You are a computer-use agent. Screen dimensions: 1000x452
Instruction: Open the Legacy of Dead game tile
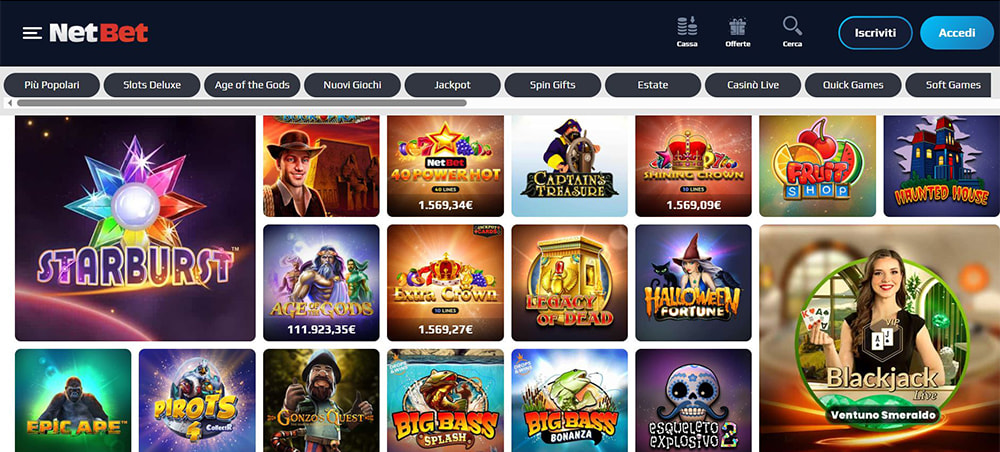570,282
